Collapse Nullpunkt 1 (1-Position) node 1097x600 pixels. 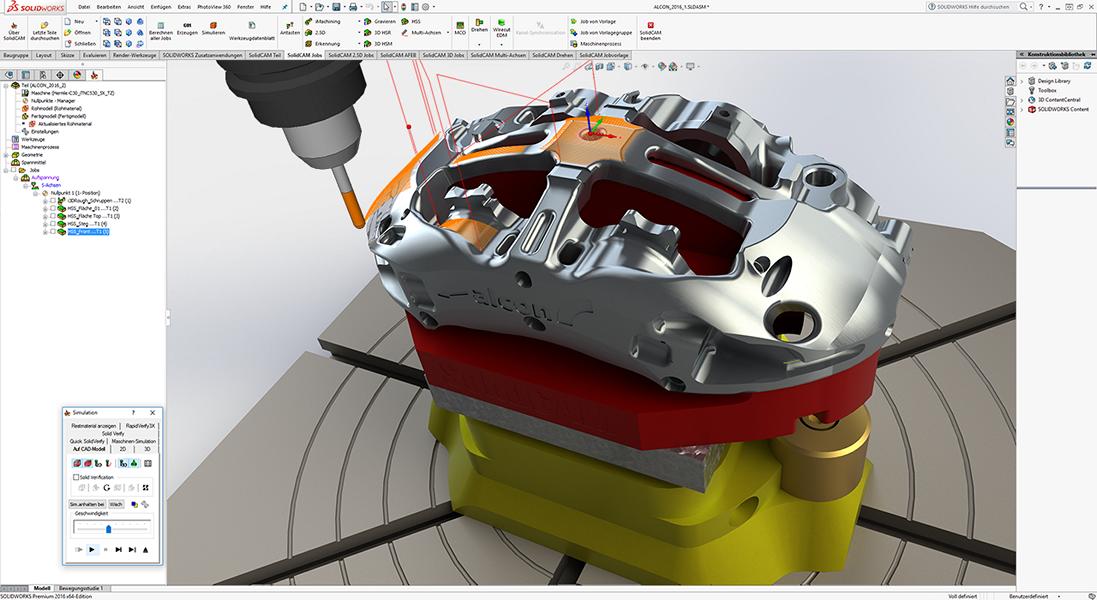coord(36,193)
